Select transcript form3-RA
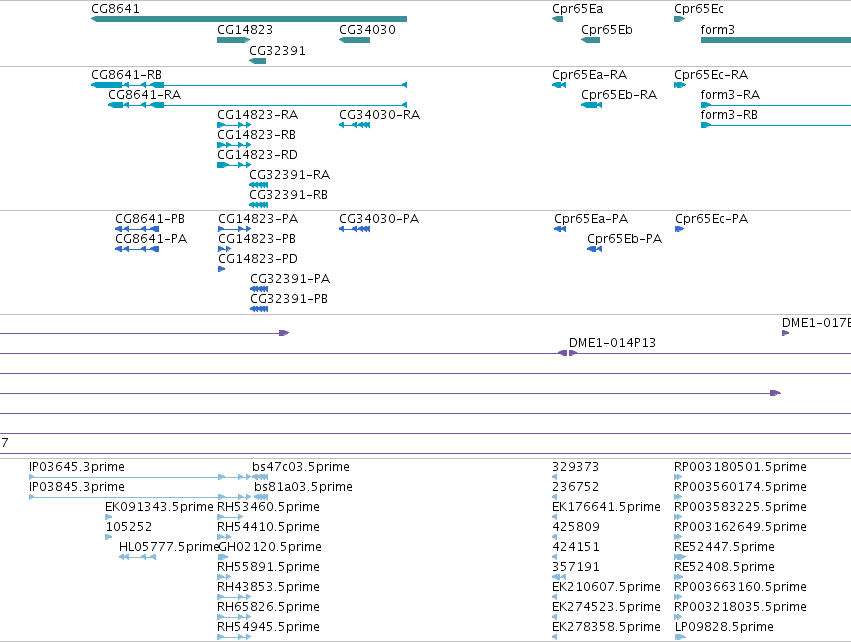 pos(776,105)
